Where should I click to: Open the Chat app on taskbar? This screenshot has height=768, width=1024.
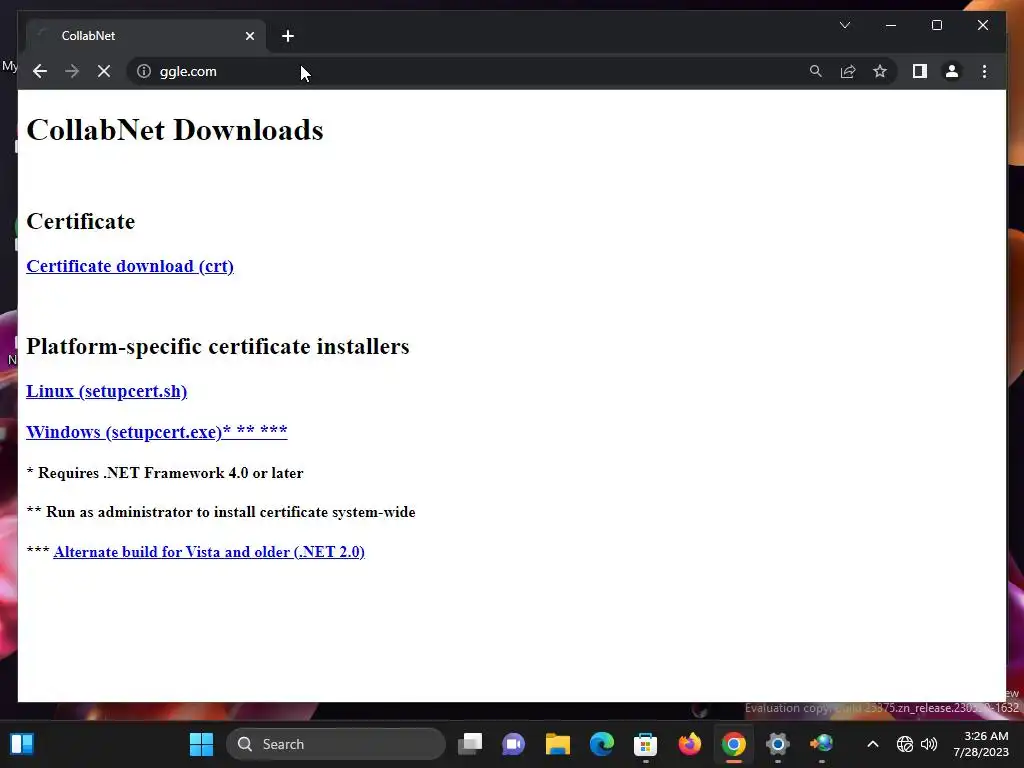pyautogui.click(x=513, y=744)
